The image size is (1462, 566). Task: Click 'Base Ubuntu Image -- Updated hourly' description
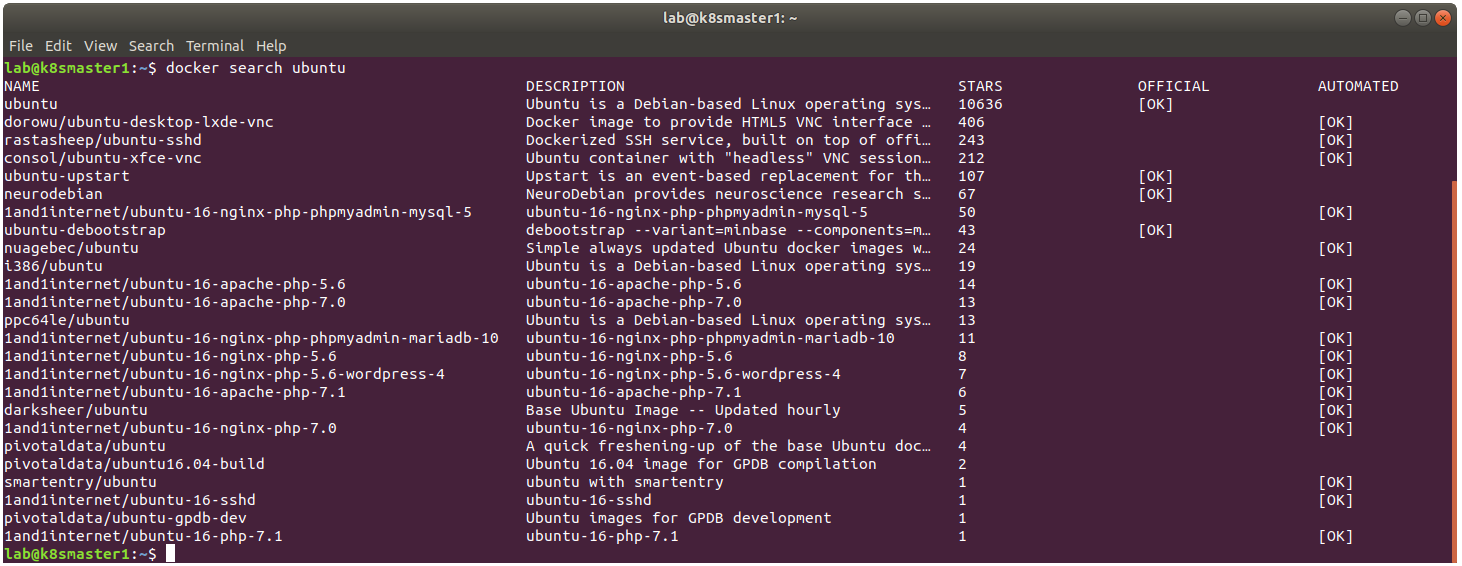683,410
